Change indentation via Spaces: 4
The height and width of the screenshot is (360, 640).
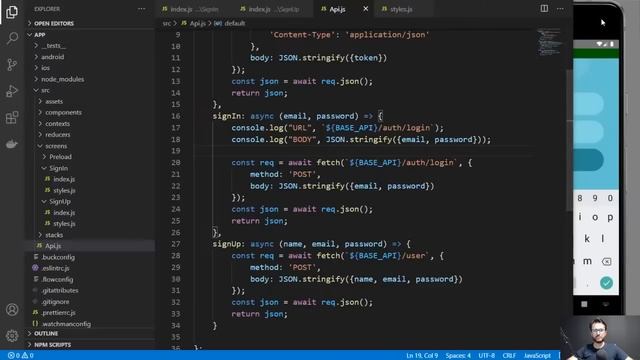click(x=458, y=356)
